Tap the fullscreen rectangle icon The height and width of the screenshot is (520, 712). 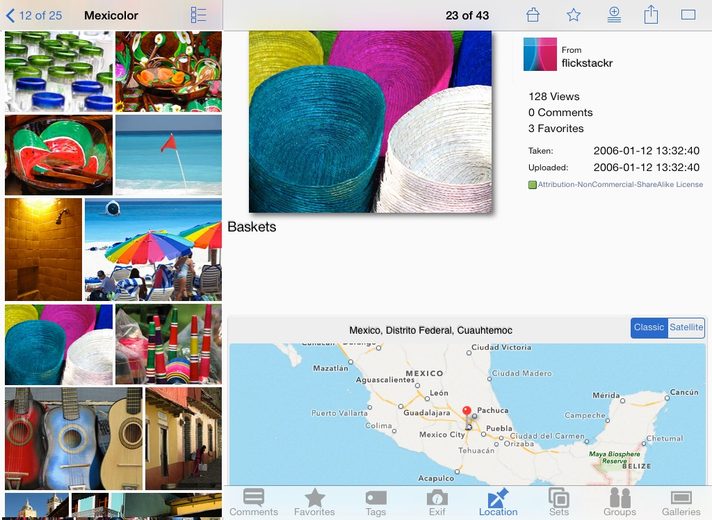[688, 15]
